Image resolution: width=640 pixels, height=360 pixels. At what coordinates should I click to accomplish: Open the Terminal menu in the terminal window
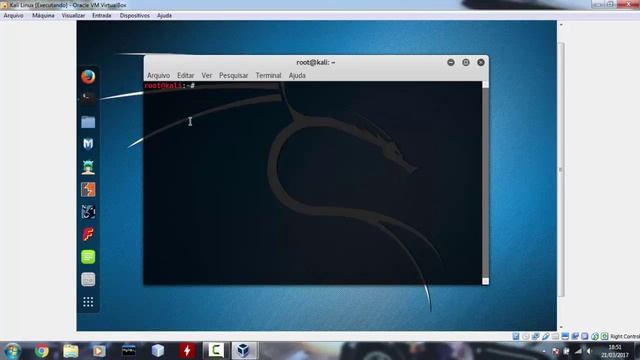pyautogui.click(x=268, y=76)
